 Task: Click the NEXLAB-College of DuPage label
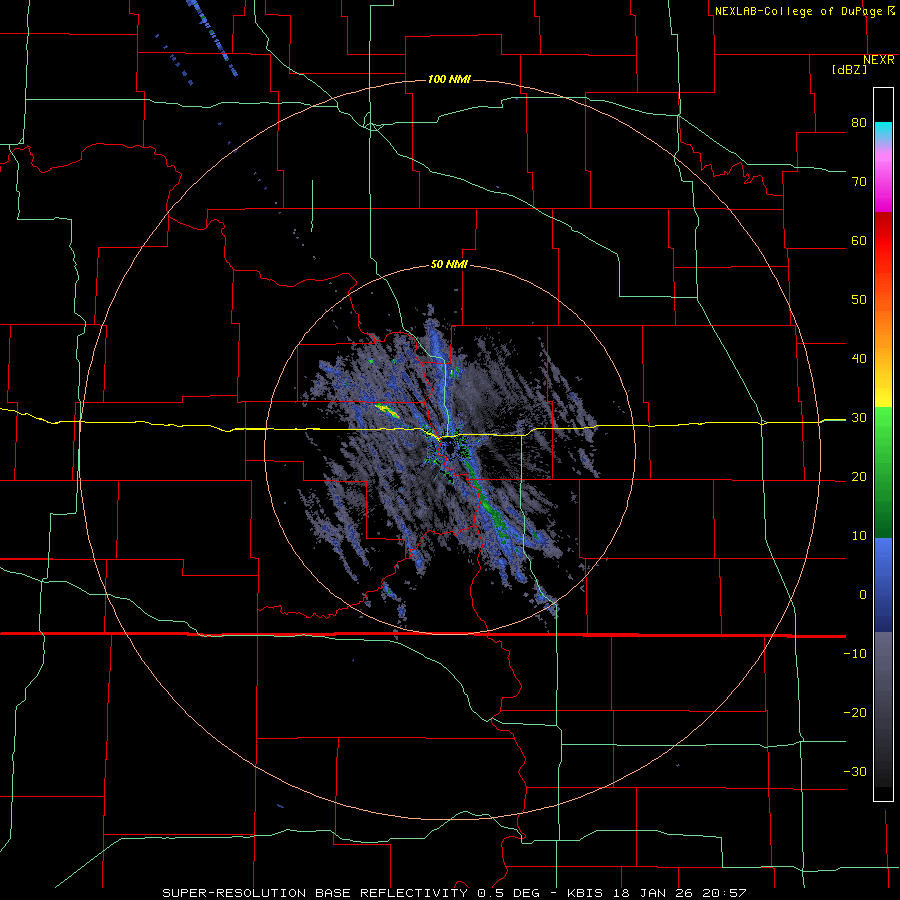[x=799, y=11]
